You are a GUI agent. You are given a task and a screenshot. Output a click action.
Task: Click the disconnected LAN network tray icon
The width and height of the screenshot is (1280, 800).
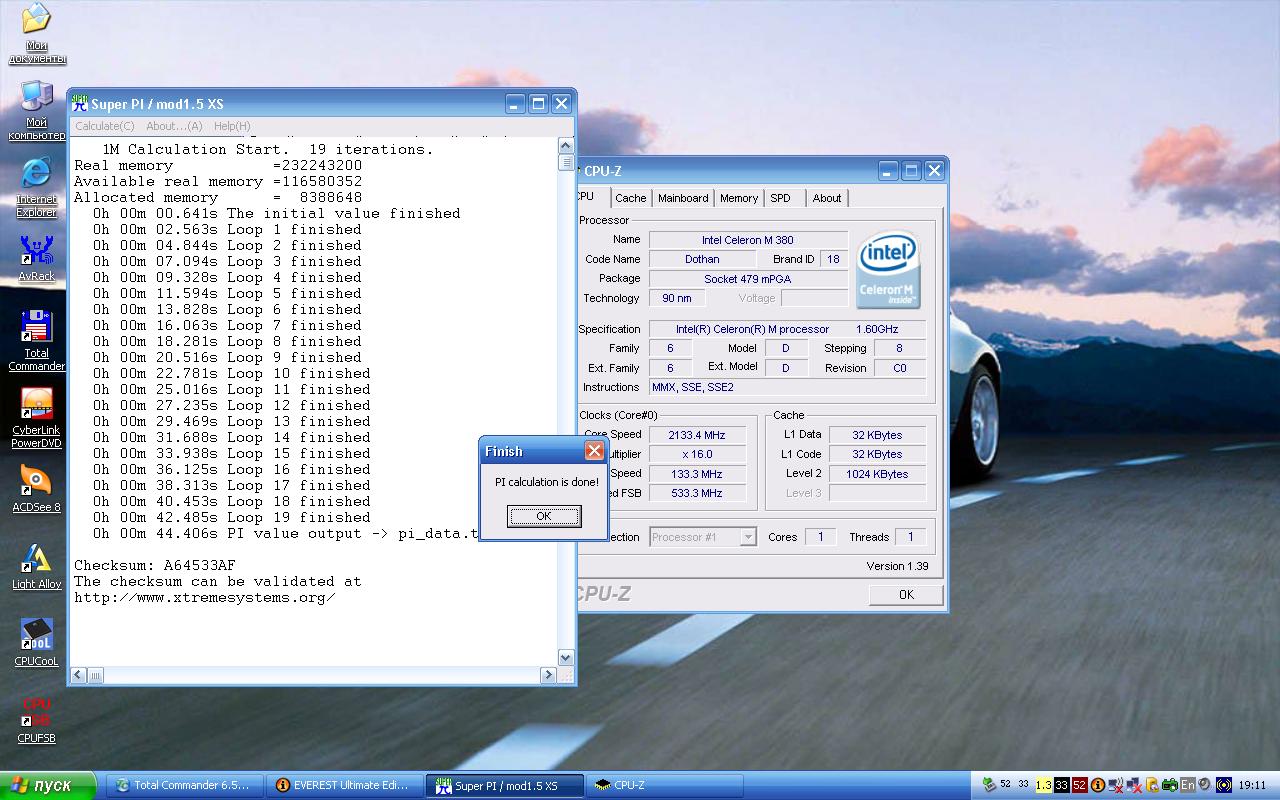click(x=1134, y=785)
